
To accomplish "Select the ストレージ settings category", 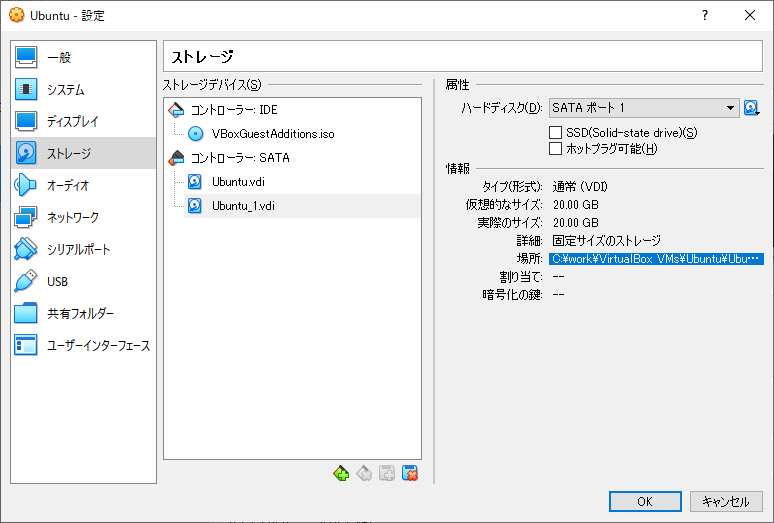I will tap(83, 153).
